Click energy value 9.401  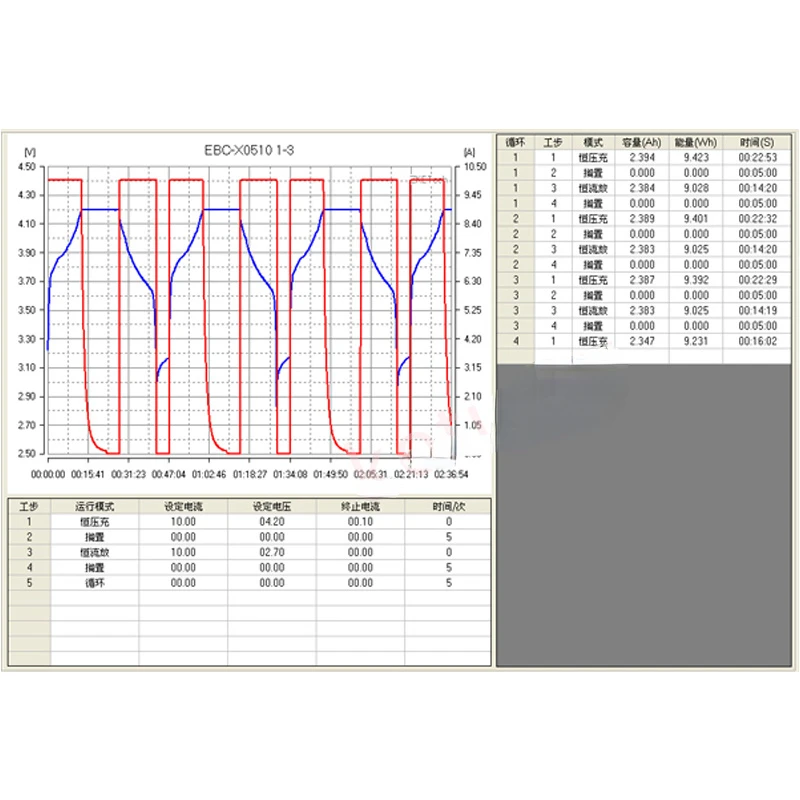[696, 219]
